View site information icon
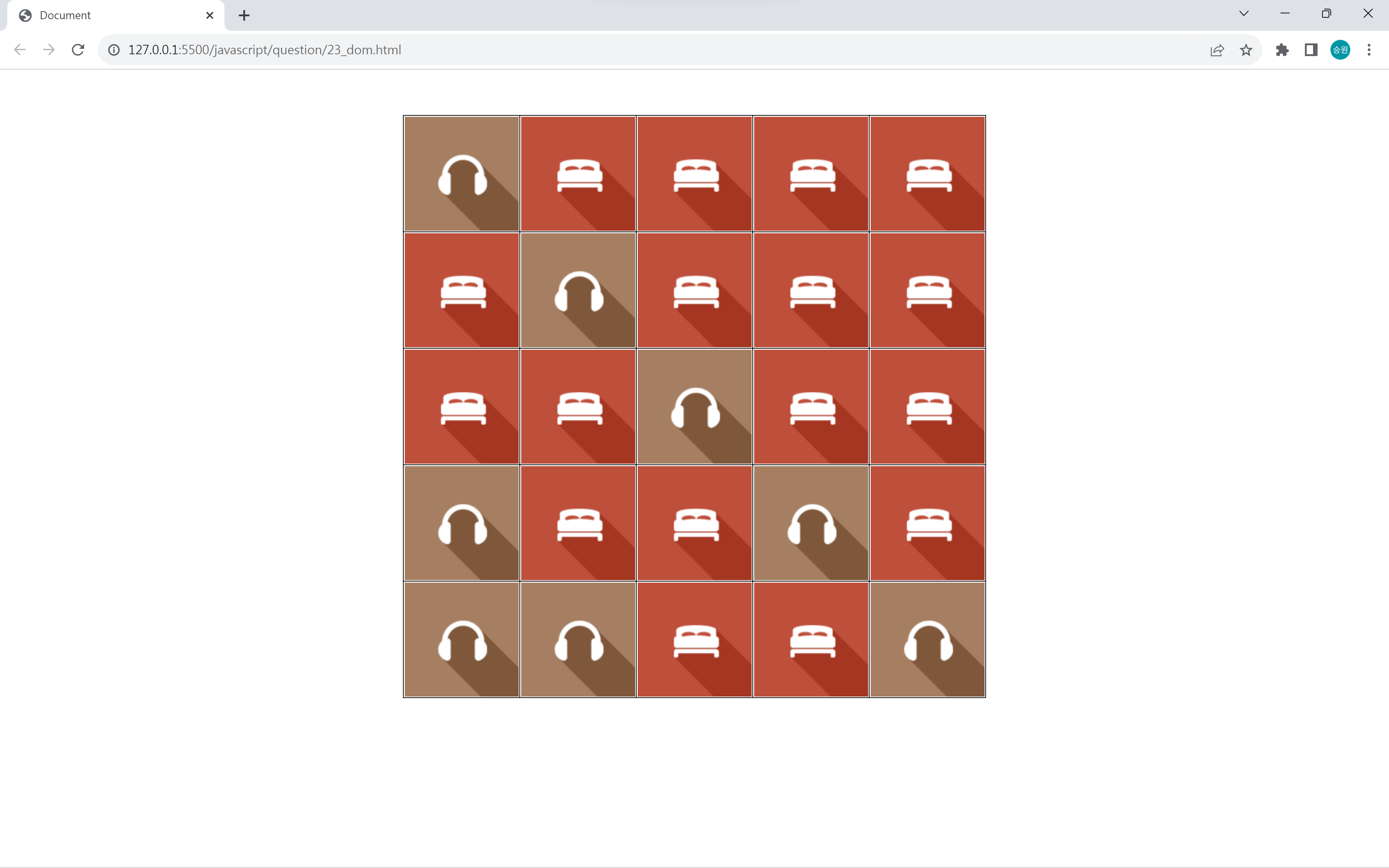 coord(114,50)
